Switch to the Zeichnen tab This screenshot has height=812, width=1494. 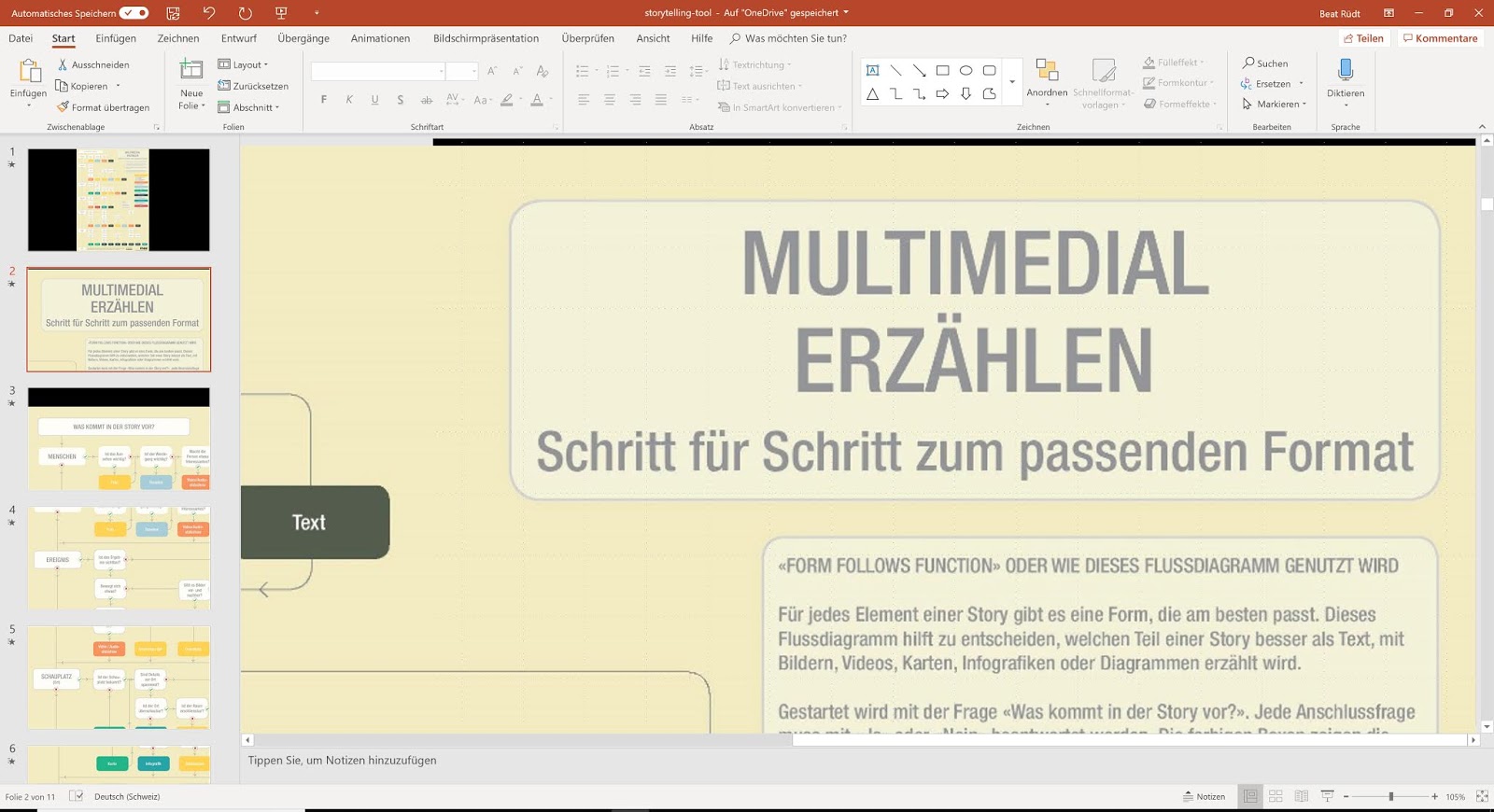(178, 38)
